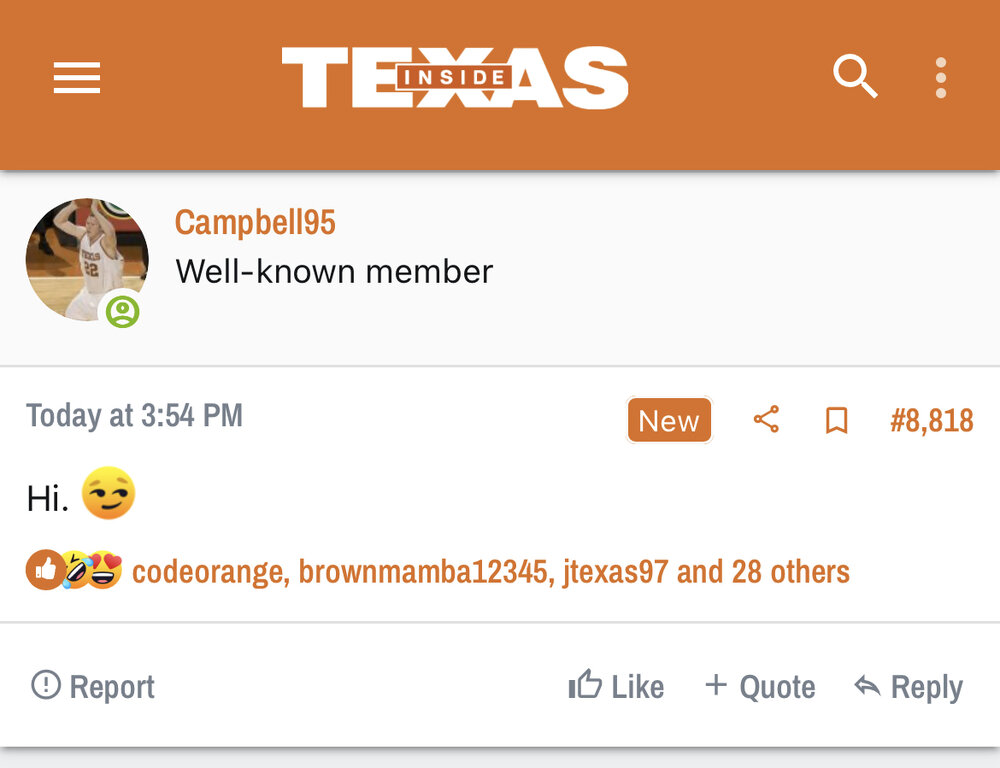
Task: Toggle Like on this post
Action: point(616,687)
